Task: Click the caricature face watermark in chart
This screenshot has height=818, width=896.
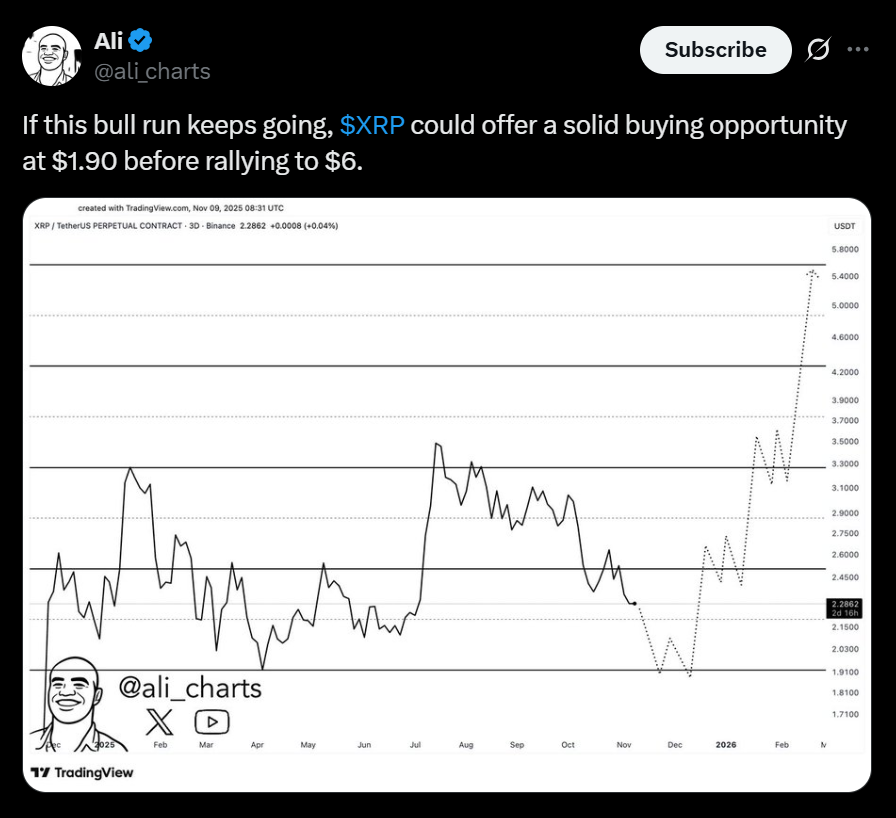Action: [x=78, y=696]
